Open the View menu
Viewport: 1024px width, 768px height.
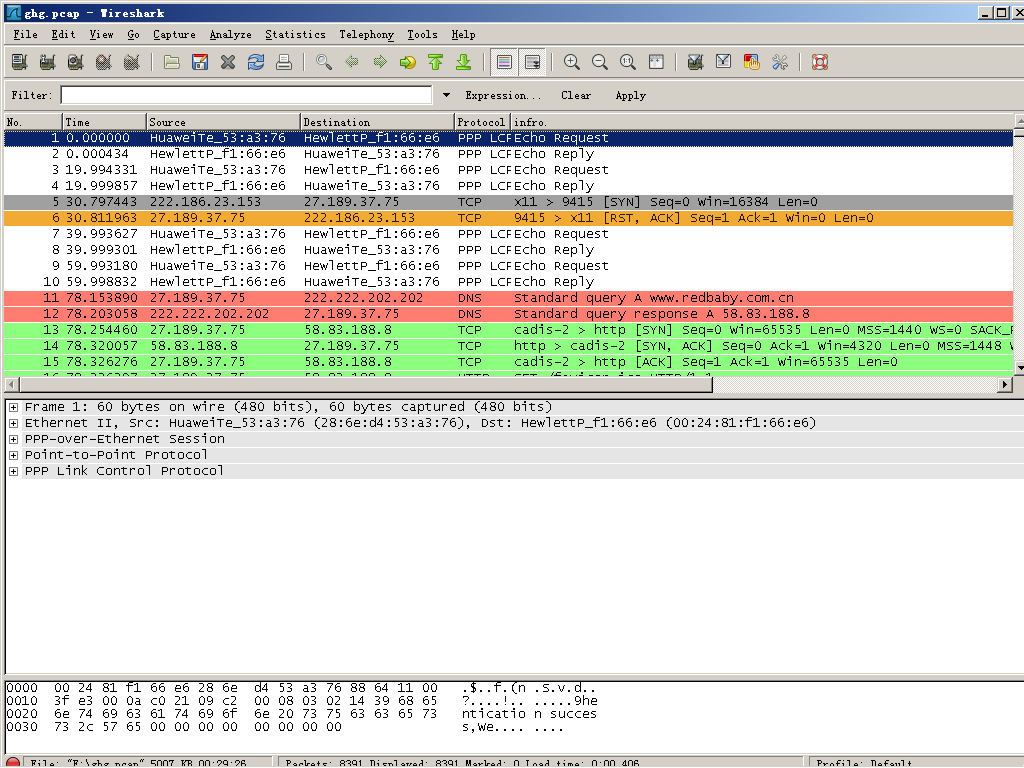pos(101,35)
